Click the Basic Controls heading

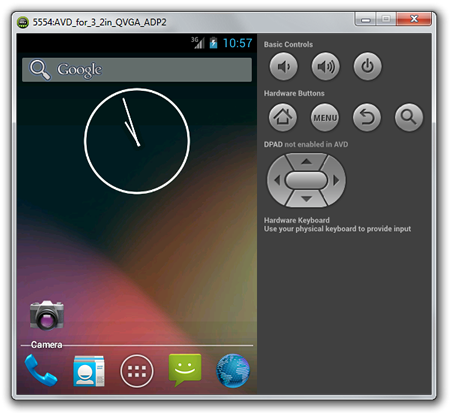(288, 44)
